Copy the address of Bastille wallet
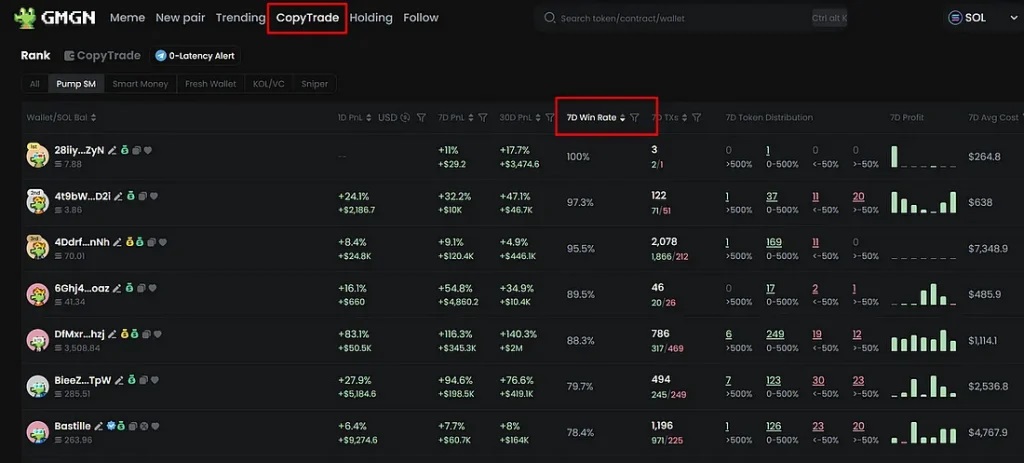The image size is (1024, 463). coord(133,426)
